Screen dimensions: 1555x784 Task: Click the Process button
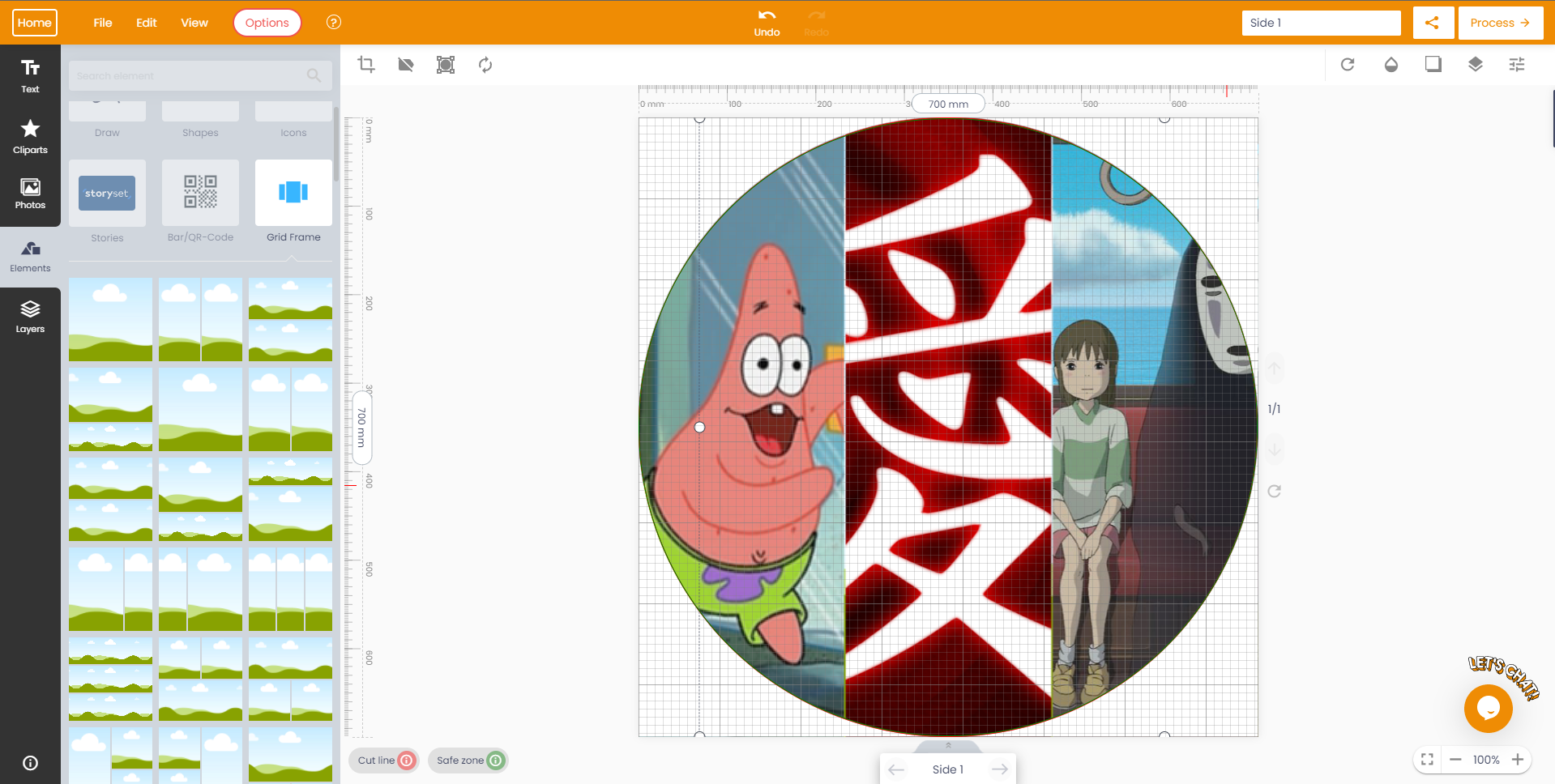click(1500, 23)
